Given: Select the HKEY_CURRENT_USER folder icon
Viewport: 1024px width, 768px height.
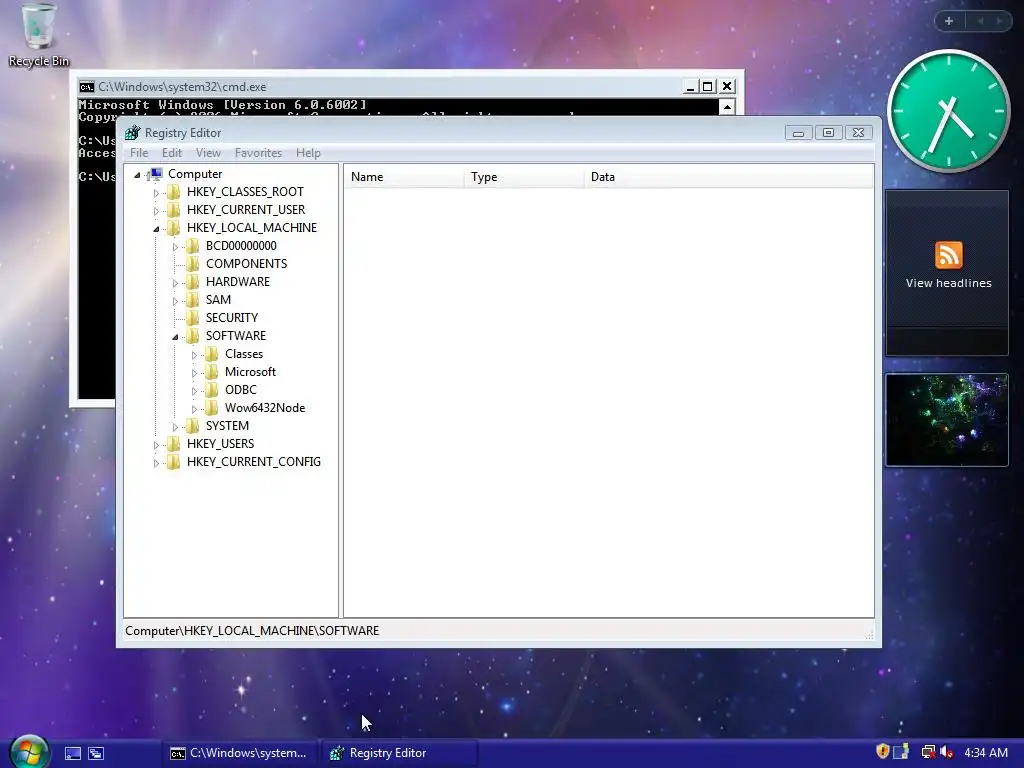Looking at the screenshot, I should 174,210.
